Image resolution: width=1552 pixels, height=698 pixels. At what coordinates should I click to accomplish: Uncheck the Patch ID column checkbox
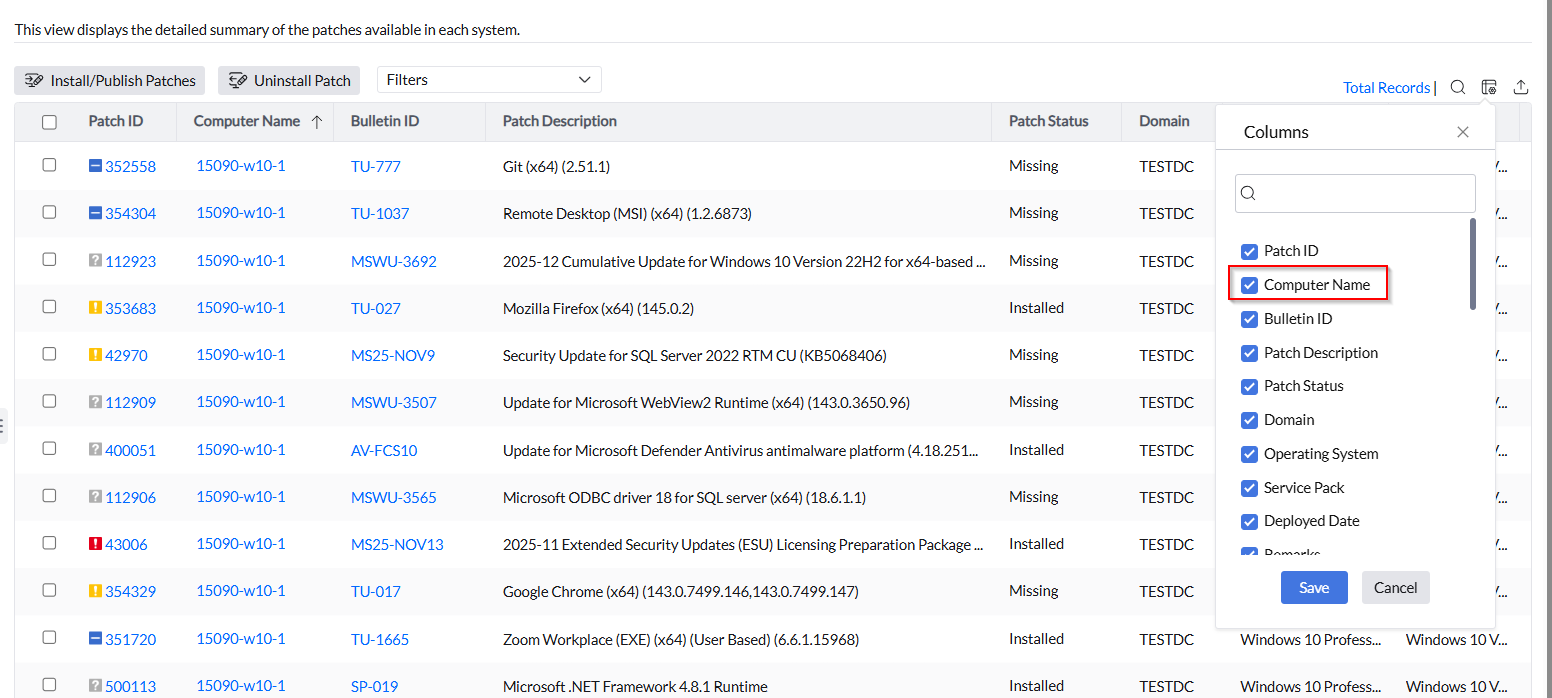click(1249, 251)
